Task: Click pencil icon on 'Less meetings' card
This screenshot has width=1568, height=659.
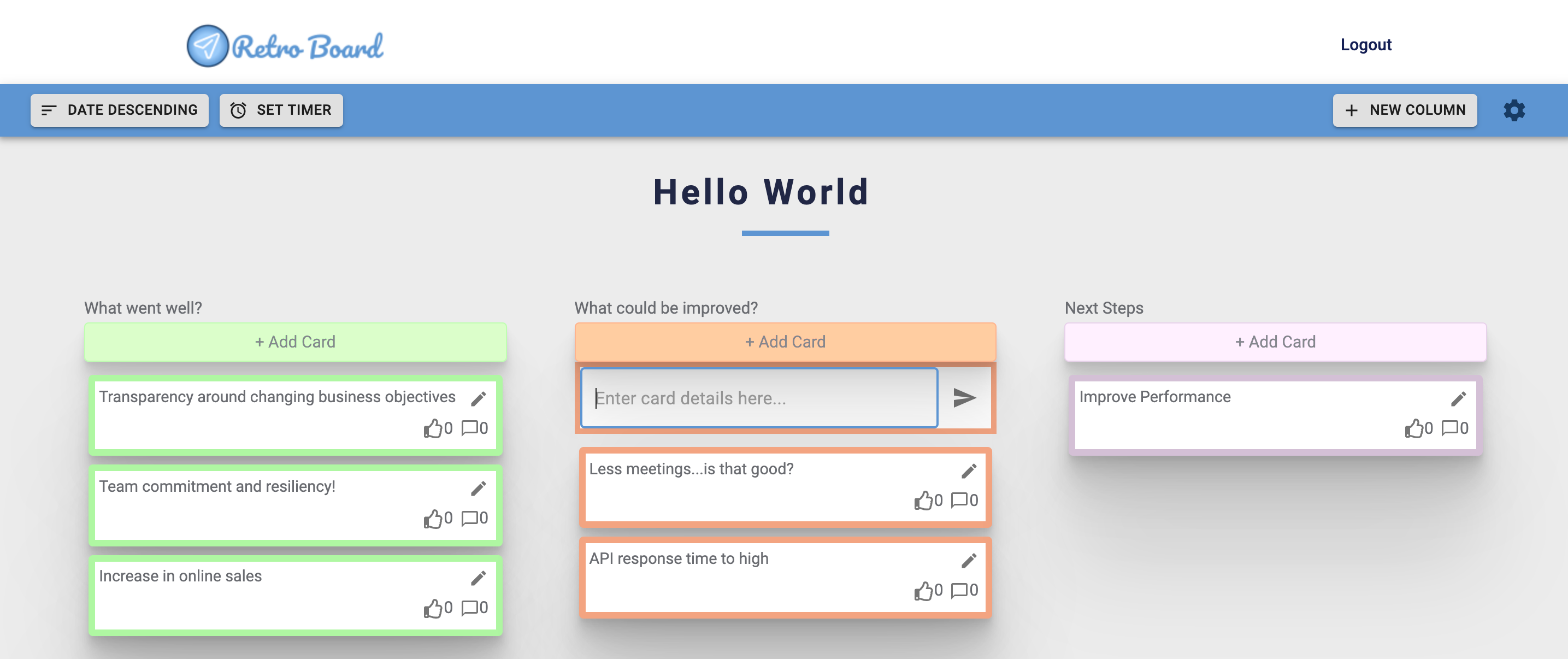Action: pos(969,471)
